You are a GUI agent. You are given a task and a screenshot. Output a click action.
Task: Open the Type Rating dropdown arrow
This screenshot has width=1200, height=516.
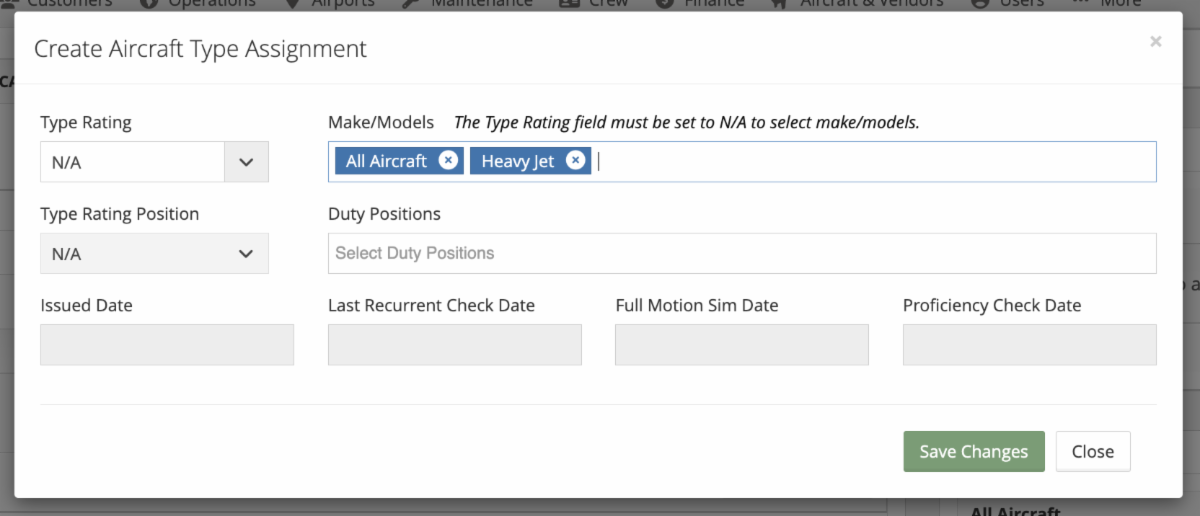click(247, 162)
